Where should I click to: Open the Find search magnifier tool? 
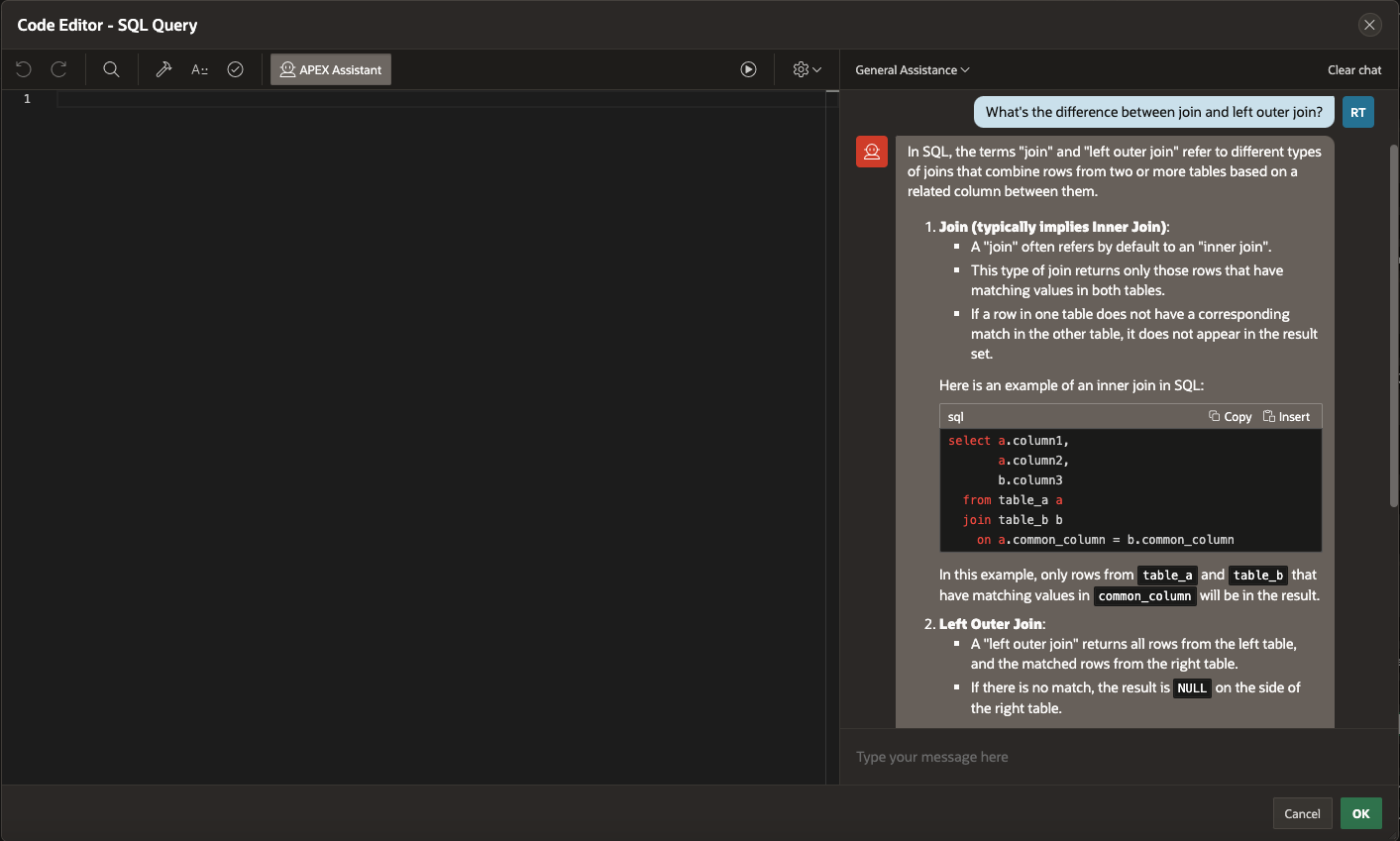111,69
